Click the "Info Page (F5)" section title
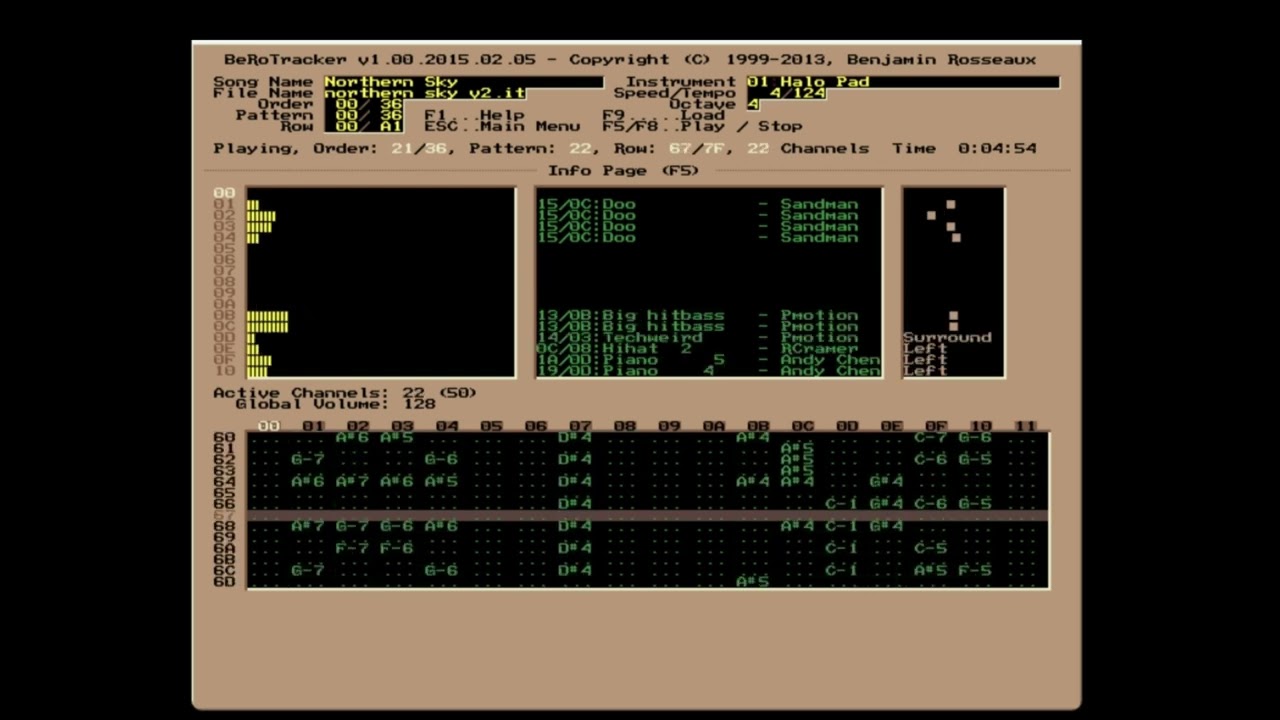Image resolution: width=1280 pixels, height=720 pixels. 623,170
